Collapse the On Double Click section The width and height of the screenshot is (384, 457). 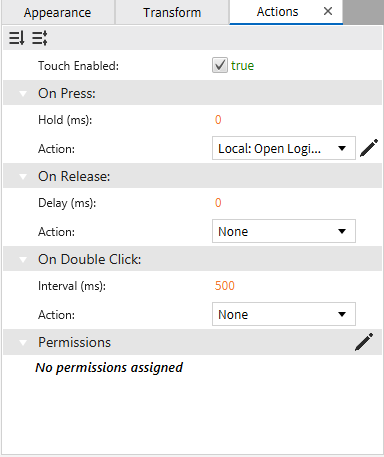(x=23, y=260)
